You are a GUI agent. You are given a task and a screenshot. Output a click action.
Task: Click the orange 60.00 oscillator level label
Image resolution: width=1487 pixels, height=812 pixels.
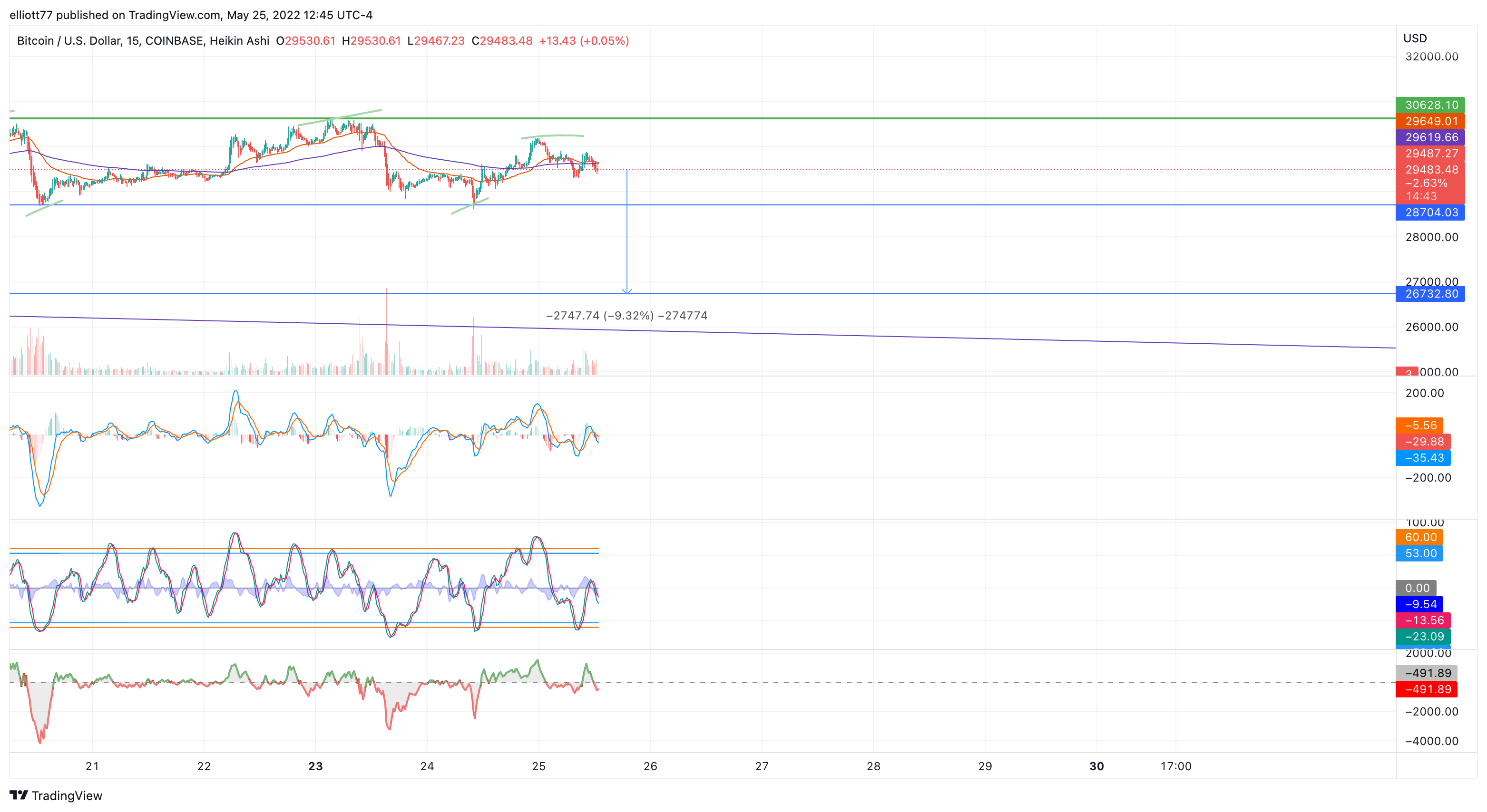click(x=1419, y=537)
